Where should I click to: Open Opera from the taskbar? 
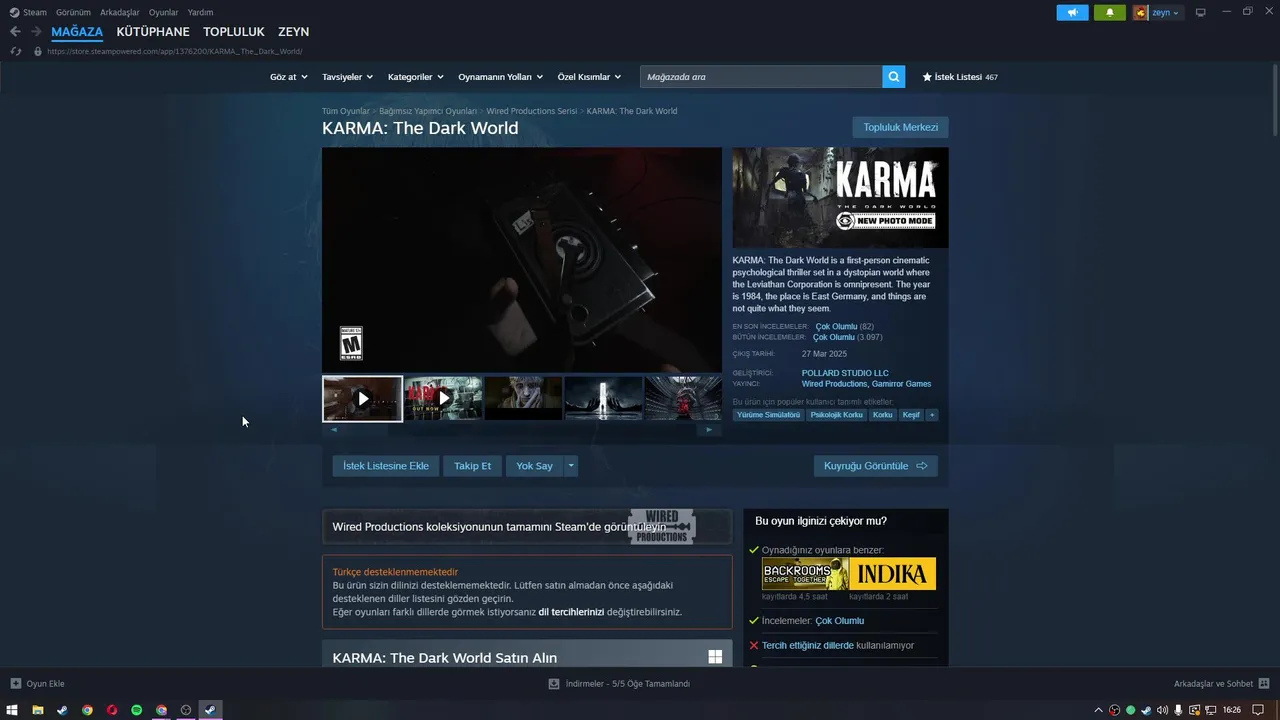tap(112, 710)
